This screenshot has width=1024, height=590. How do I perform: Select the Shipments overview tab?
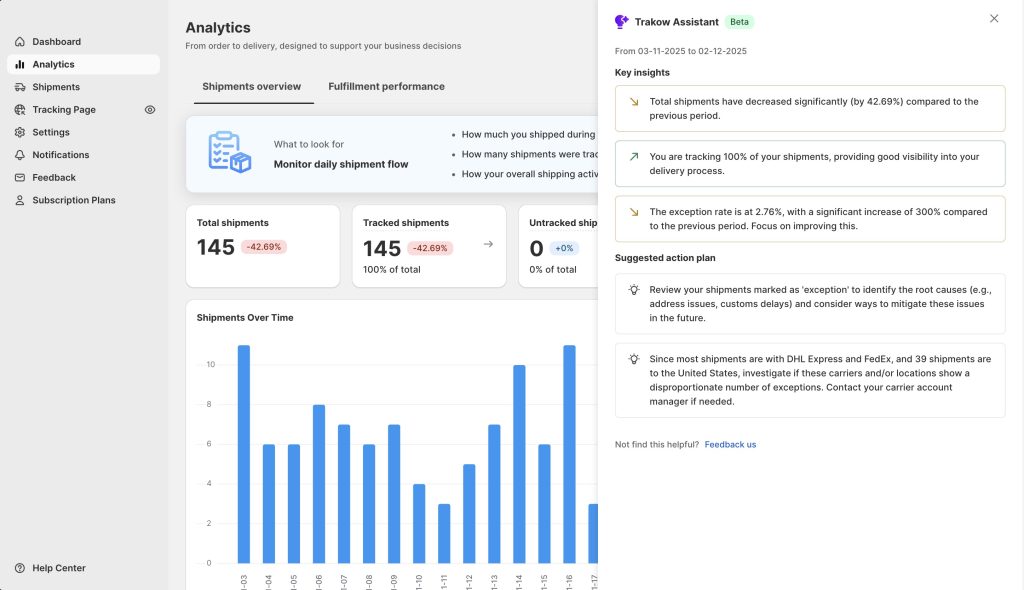click(x=251, y=87)
